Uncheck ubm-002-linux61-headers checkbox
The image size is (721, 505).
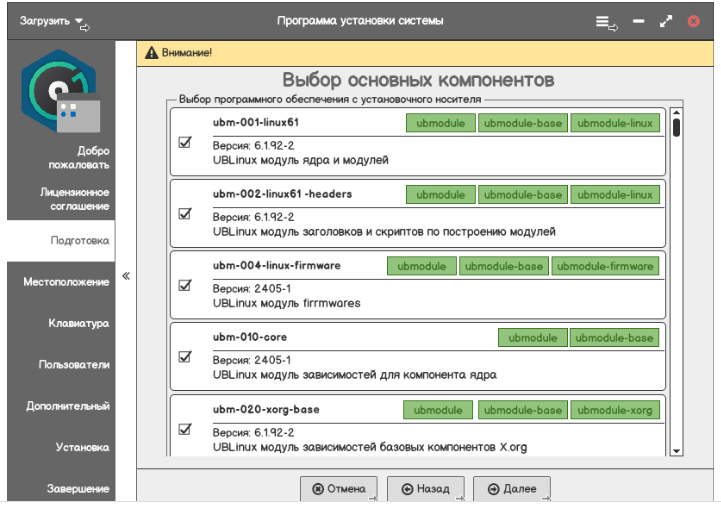click(185, 213)
